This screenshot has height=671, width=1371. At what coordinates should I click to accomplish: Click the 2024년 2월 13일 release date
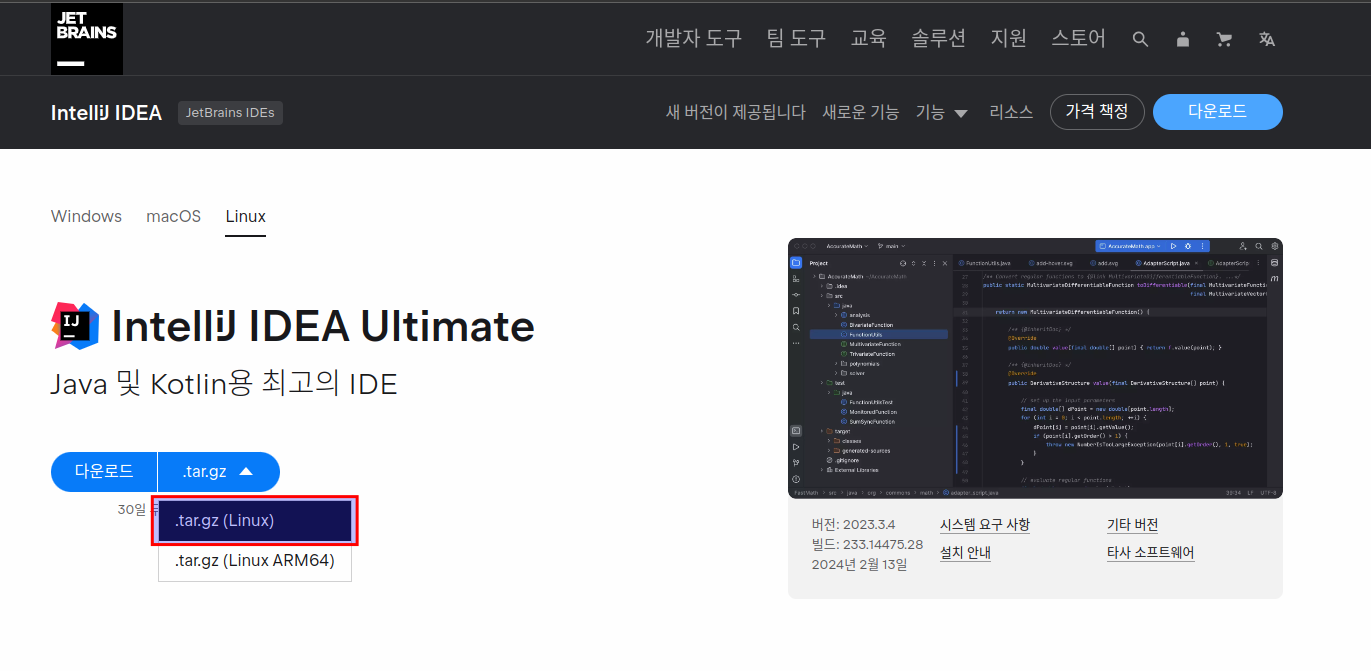[860, 565]
